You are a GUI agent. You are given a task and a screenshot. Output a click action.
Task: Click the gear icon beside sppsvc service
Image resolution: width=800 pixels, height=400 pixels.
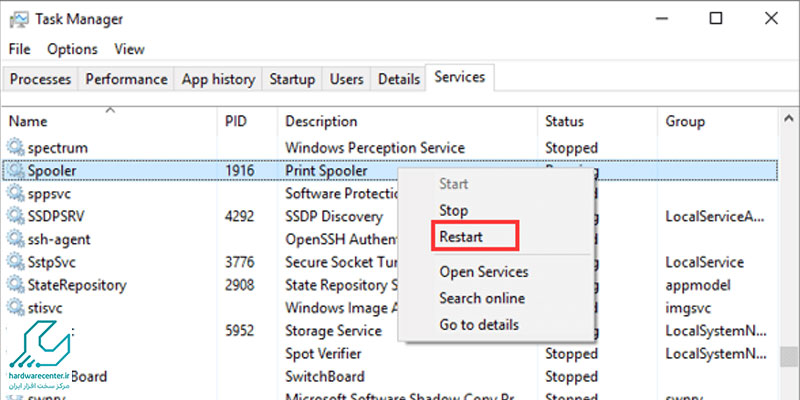coord(15,193)
